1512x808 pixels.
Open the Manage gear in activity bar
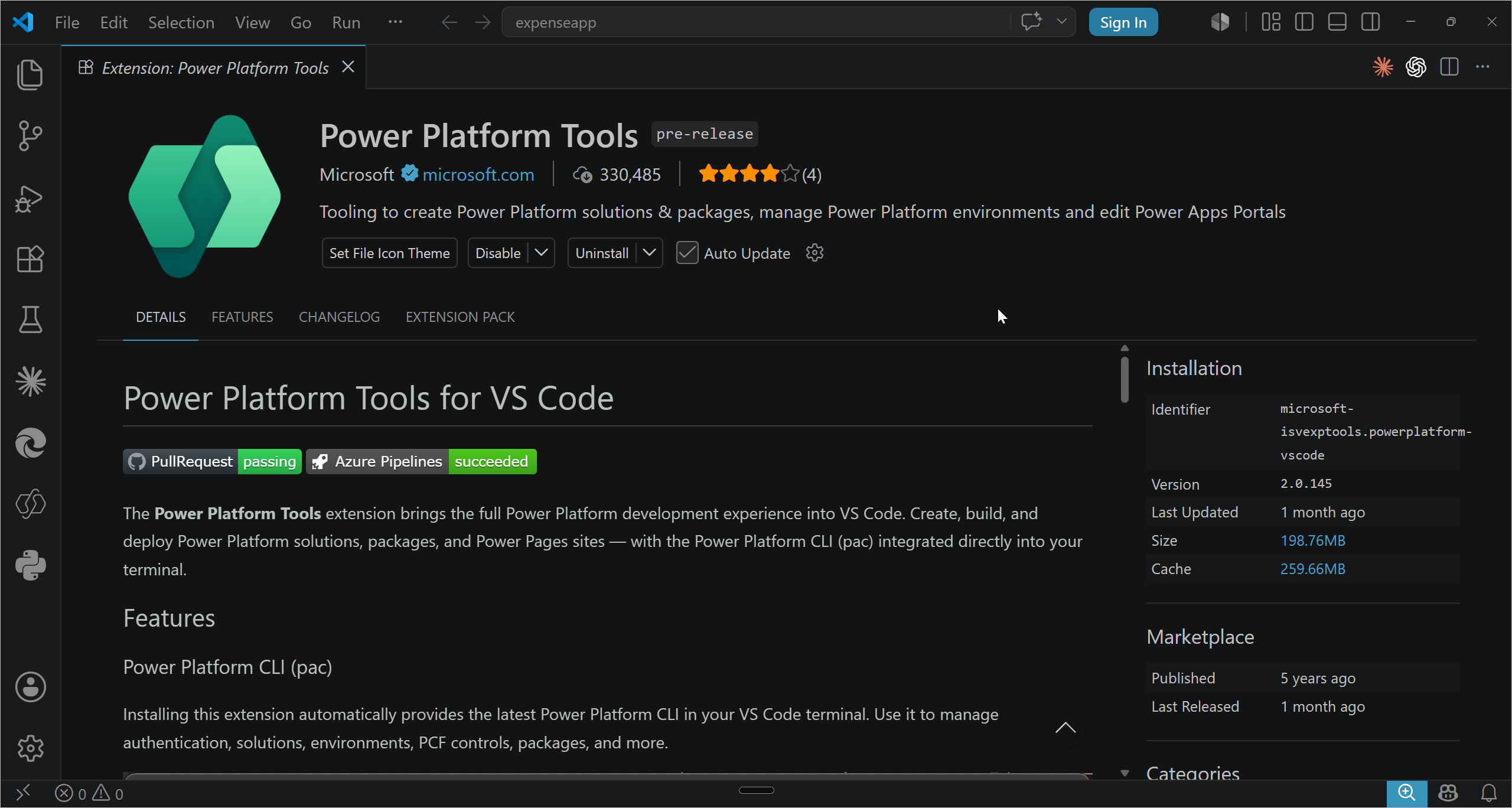30,748
